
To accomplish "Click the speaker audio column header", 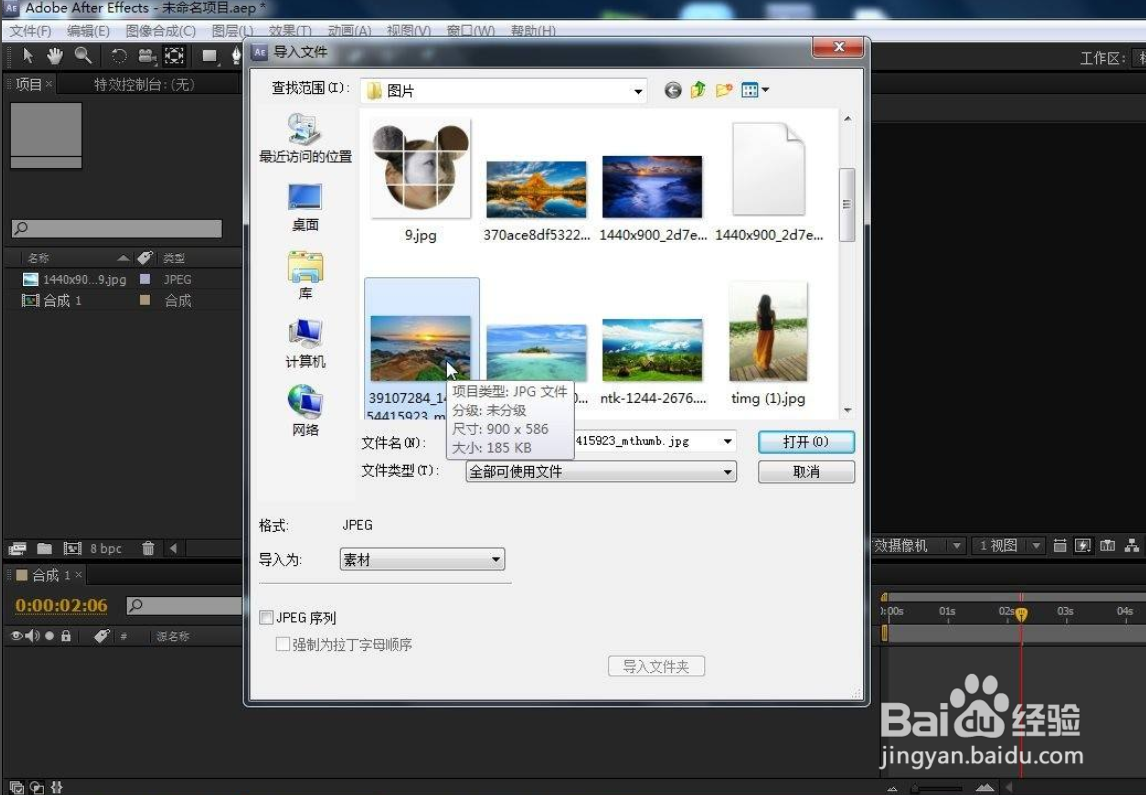I will 32,636.
